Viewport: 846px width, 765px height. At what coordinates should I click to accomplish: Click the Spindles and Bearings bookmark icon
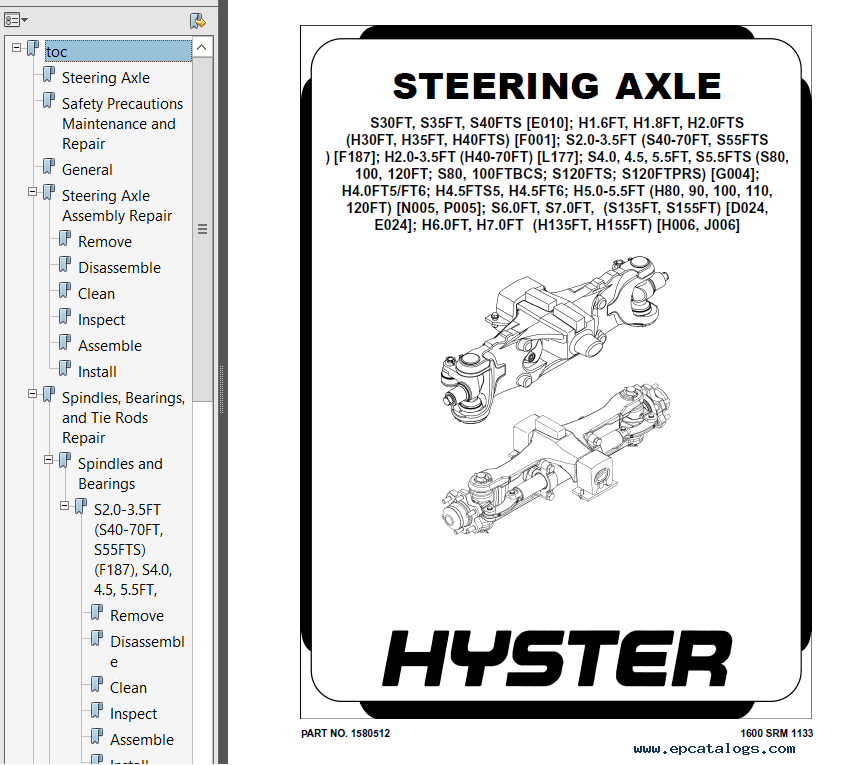65,460
